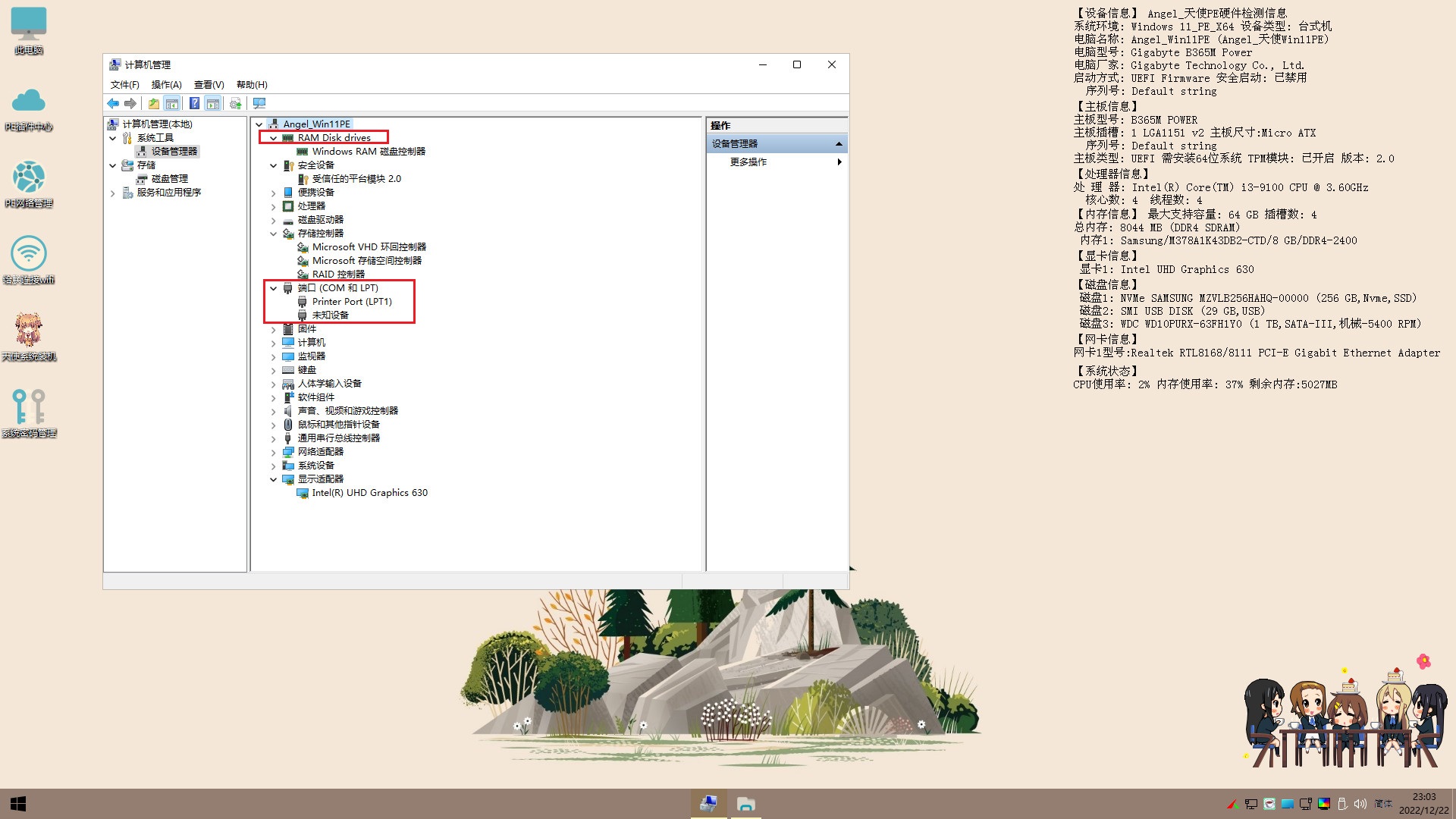This screenshot has width=1456, height=819.
Task: Expand the 键盘 category
Action: point(274,370)
